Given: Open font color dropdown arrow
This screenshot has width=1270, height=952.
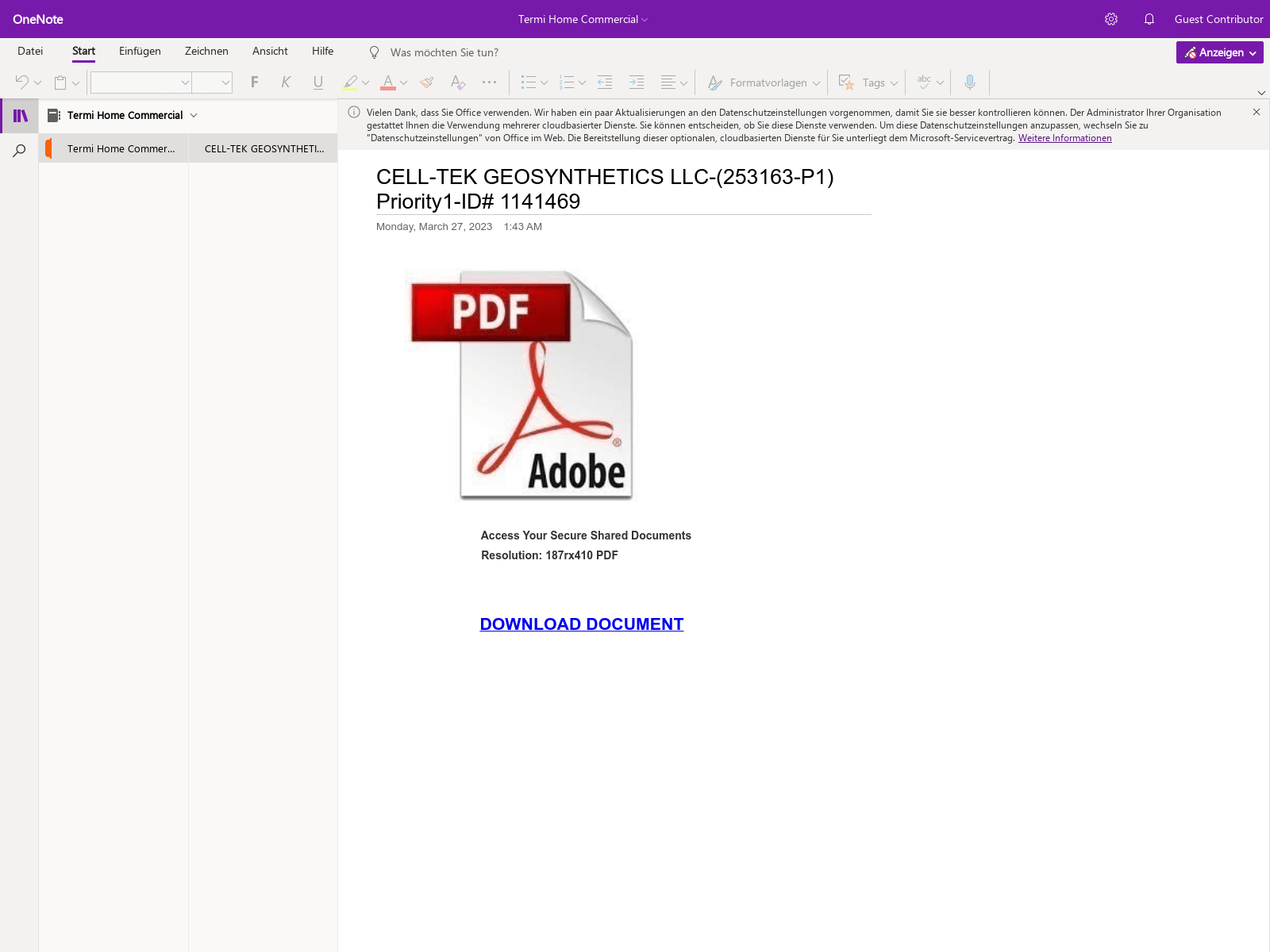Looking at the screenshot, I should coord(404,83).
